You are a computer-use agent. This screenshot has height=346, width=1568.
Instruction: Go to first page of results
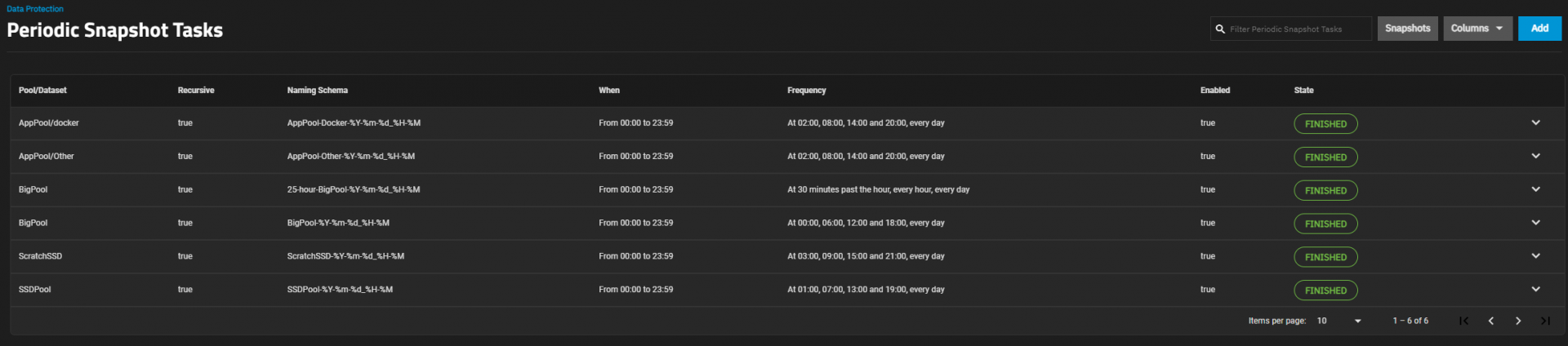1464,321
